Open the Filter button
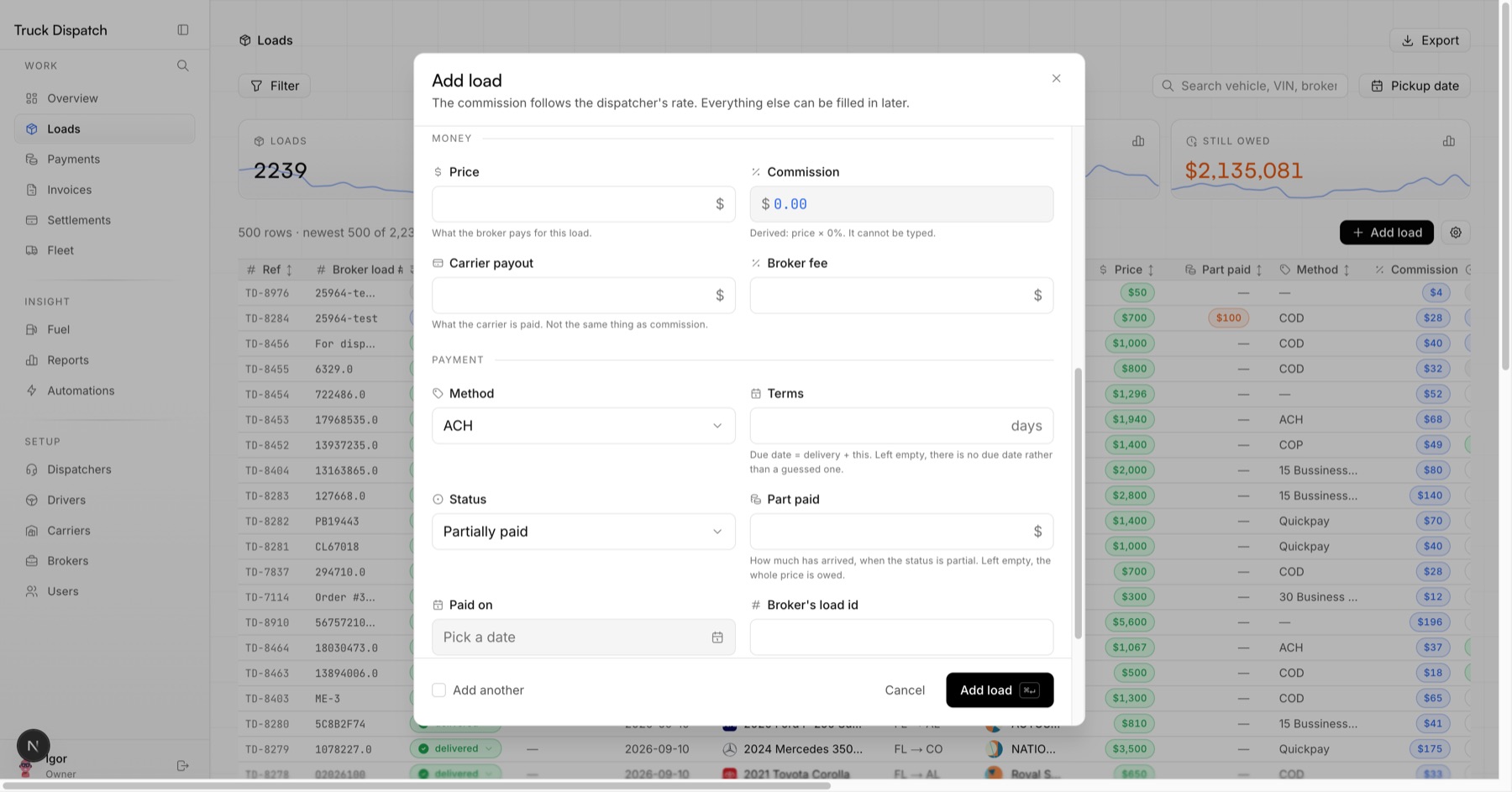 click(x=275, y=86)
